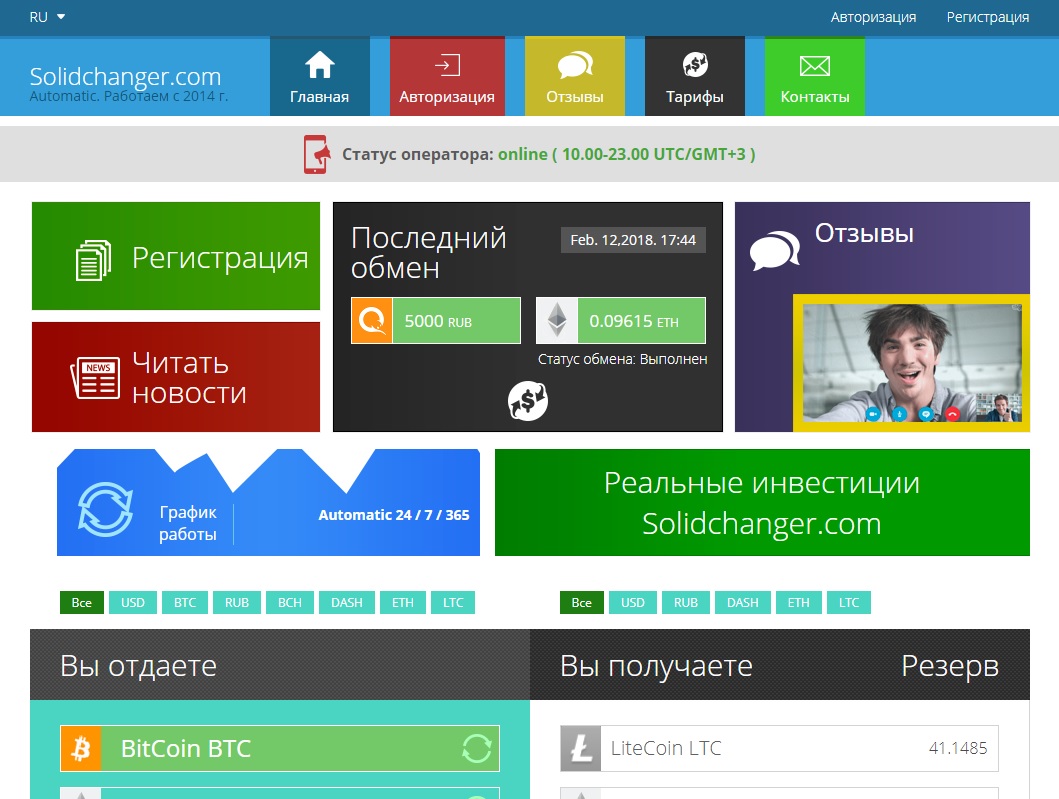Open the Авторизация red menu label

tap(446, 97)
